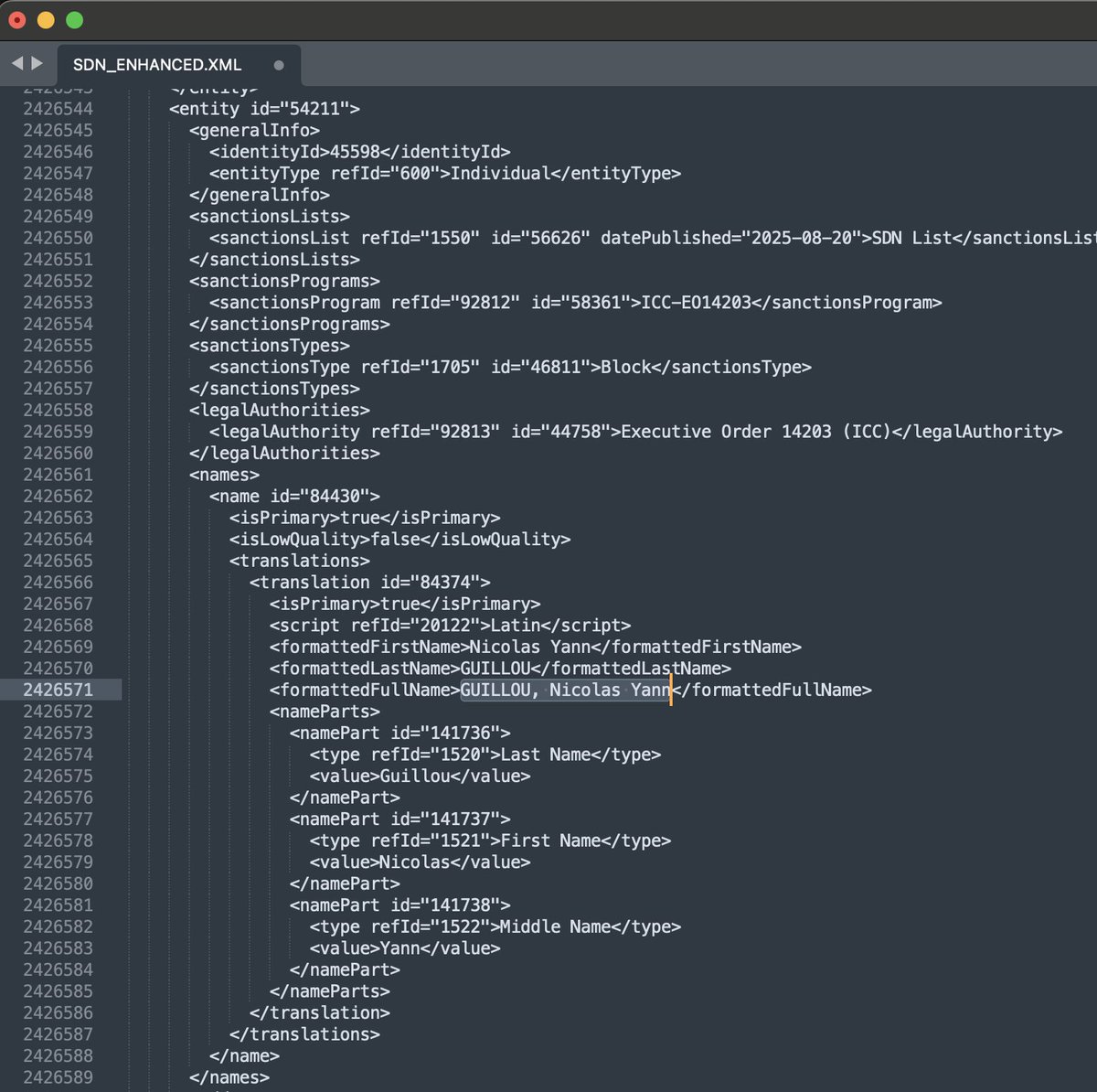Click the <translation id="84374"> tag
The image size is (1097, 1092).
tap(370, 582)
